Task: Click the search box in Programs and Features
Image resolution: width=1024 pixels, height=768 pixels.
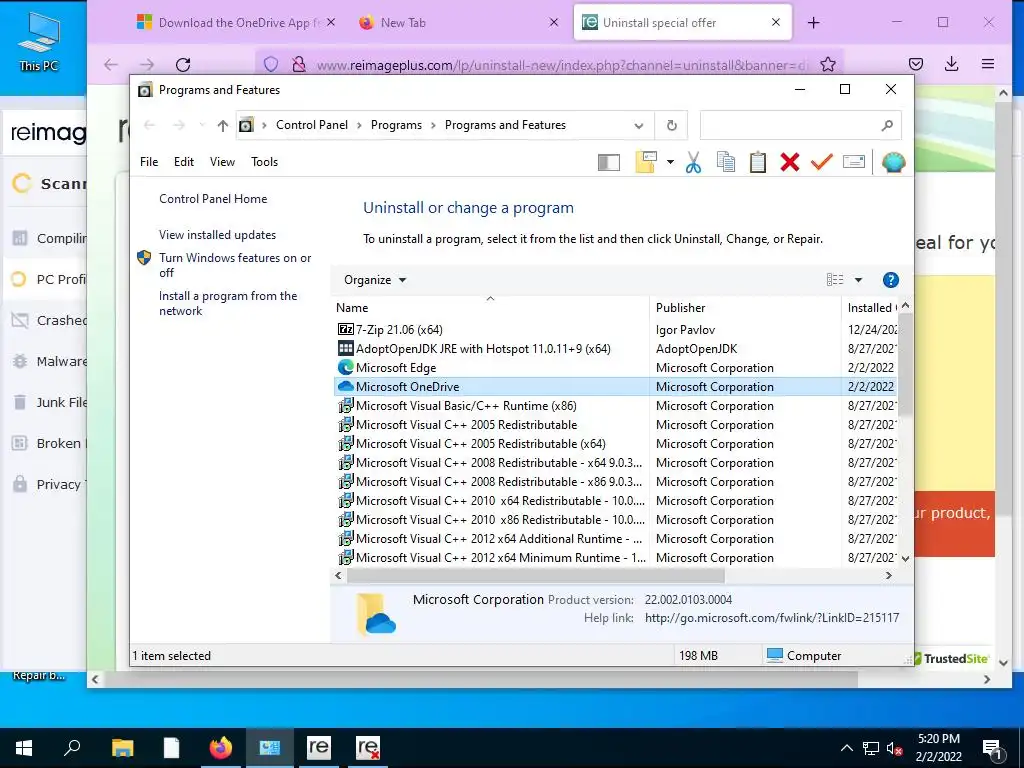Action: (x=800, y=125)
